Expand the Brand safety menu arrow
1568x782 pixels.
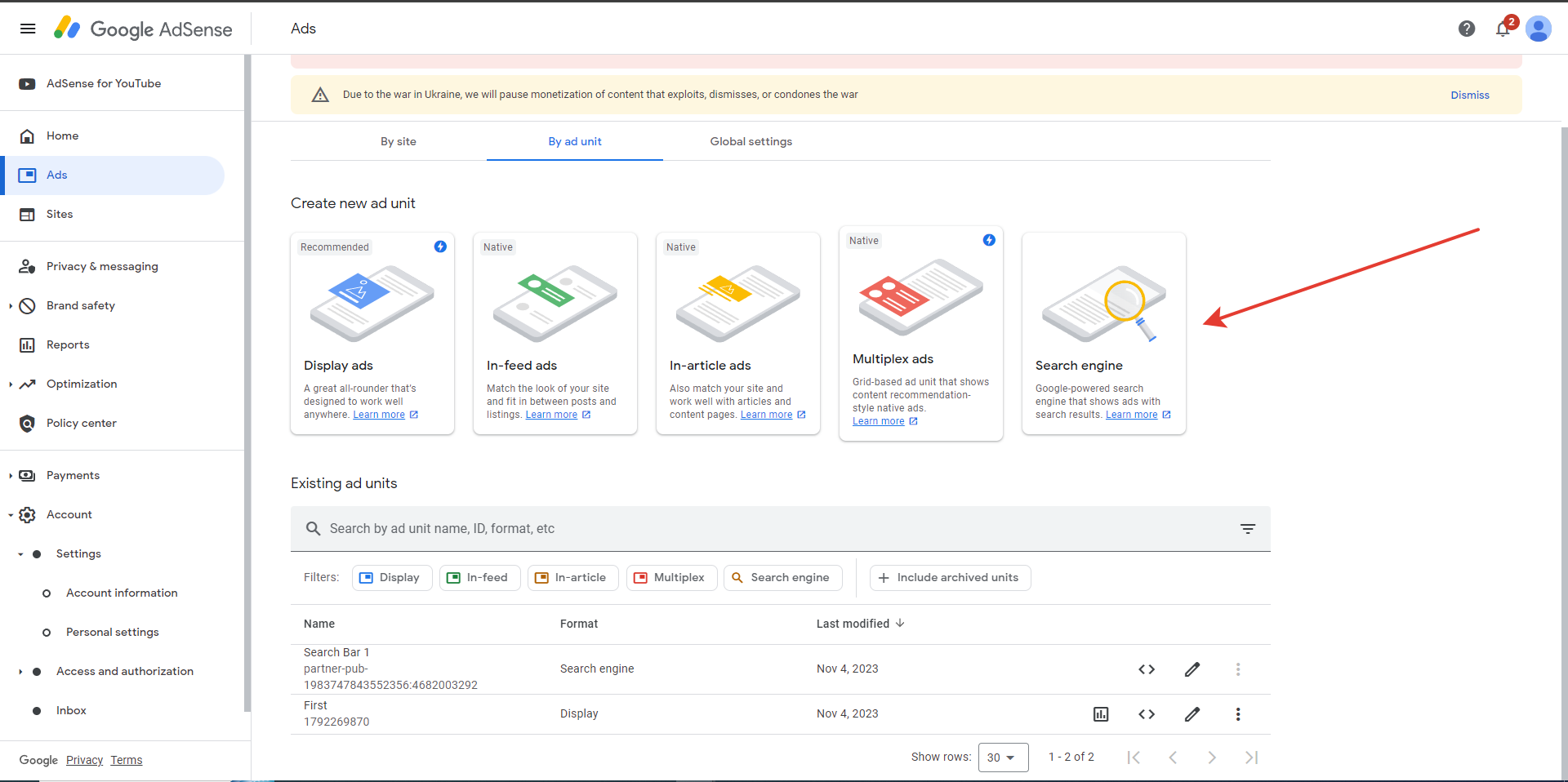click(x=11, y=306)
